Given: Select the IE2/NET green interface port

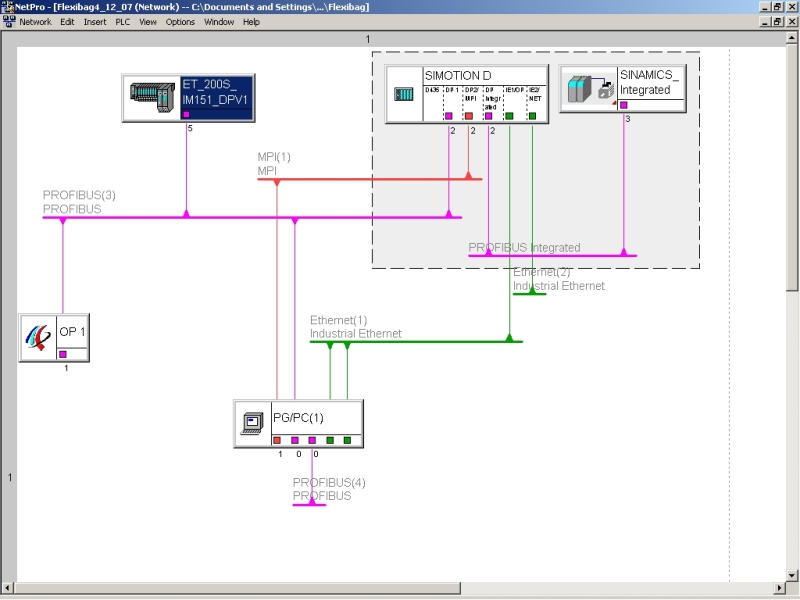Looking at the screenshot, I should pos(533,116).
